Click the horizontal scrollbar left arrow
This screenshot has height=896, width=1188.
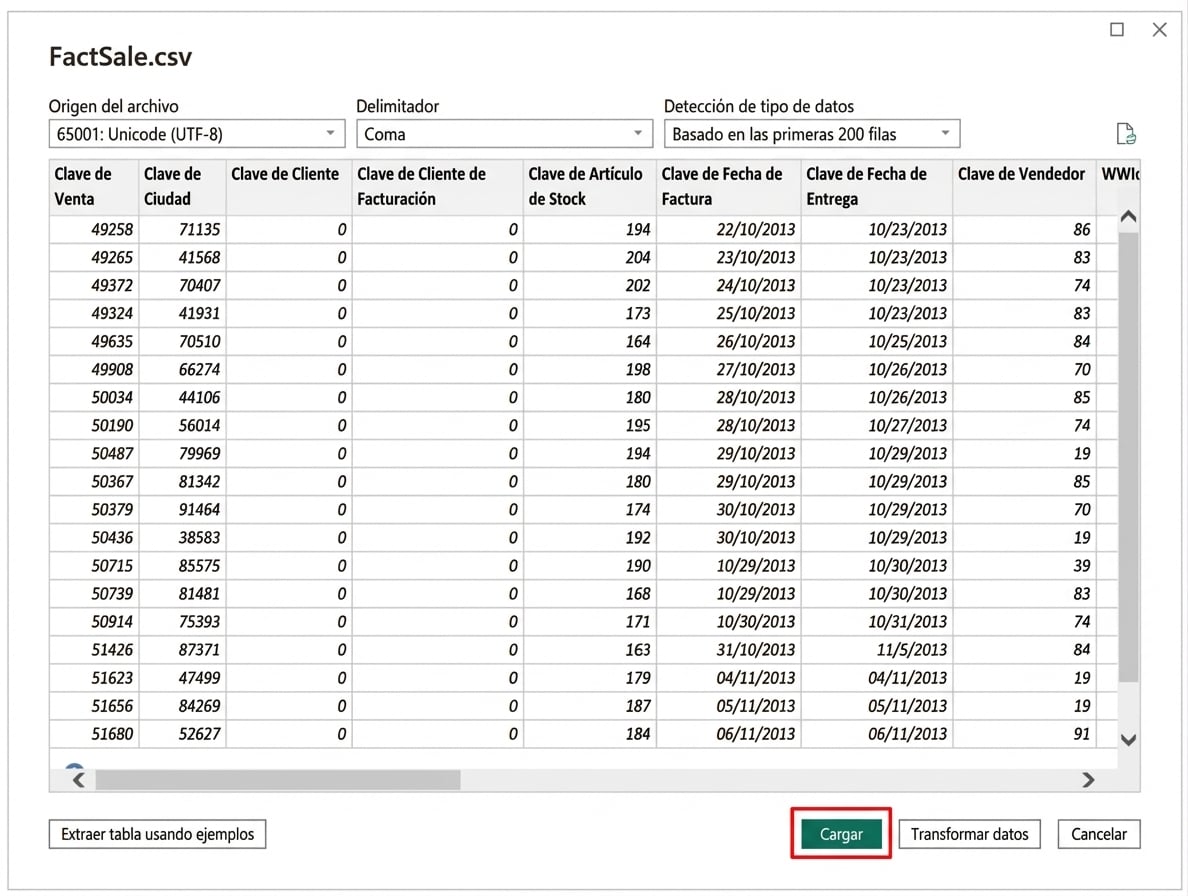click(78, 779)
